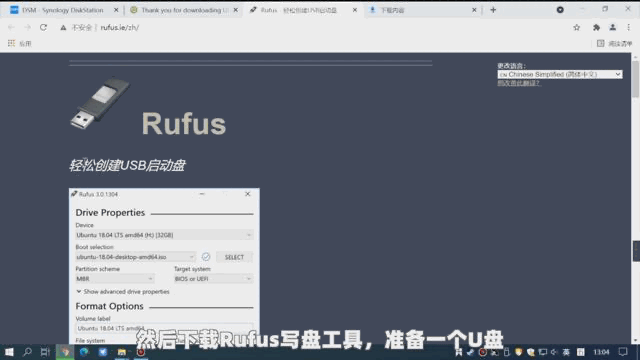The height and width of the screenshot is (360, 640).
Task: Open the 13:04 clock in the taskbar
Action: pos(601,352)
